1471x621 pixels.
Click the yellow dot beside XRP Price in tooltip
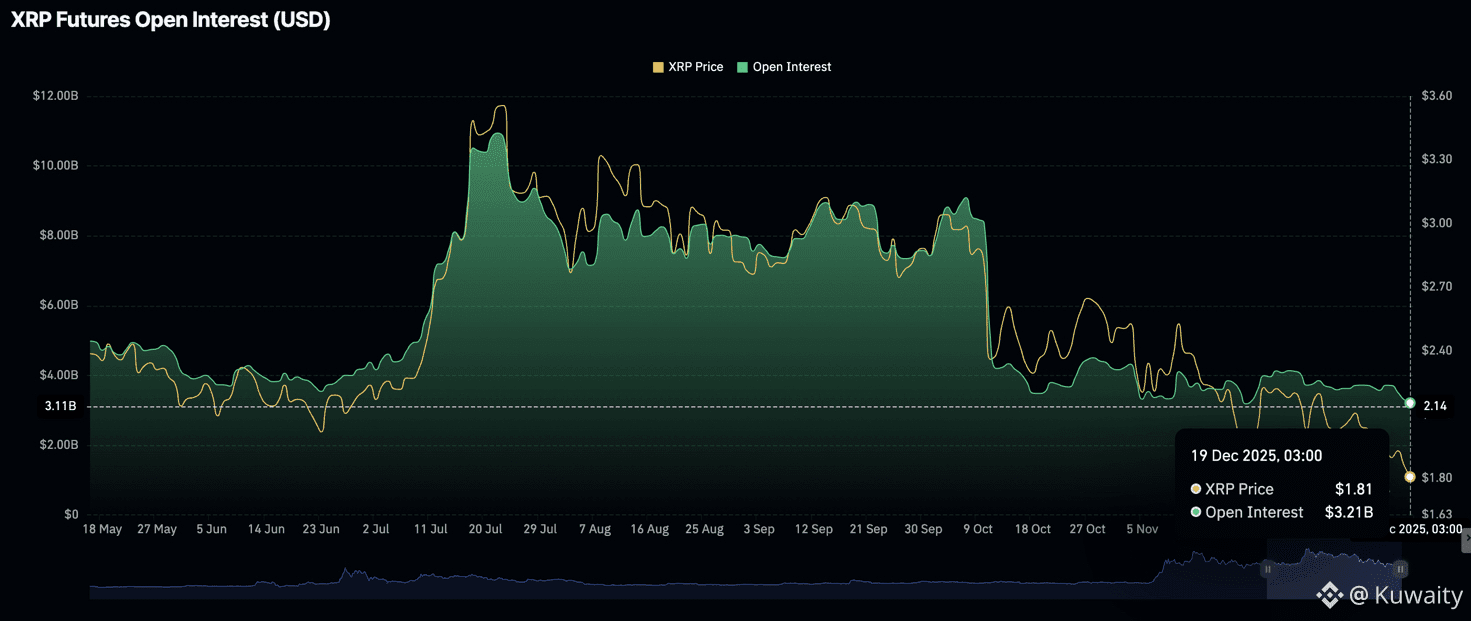pos(1196,489)
